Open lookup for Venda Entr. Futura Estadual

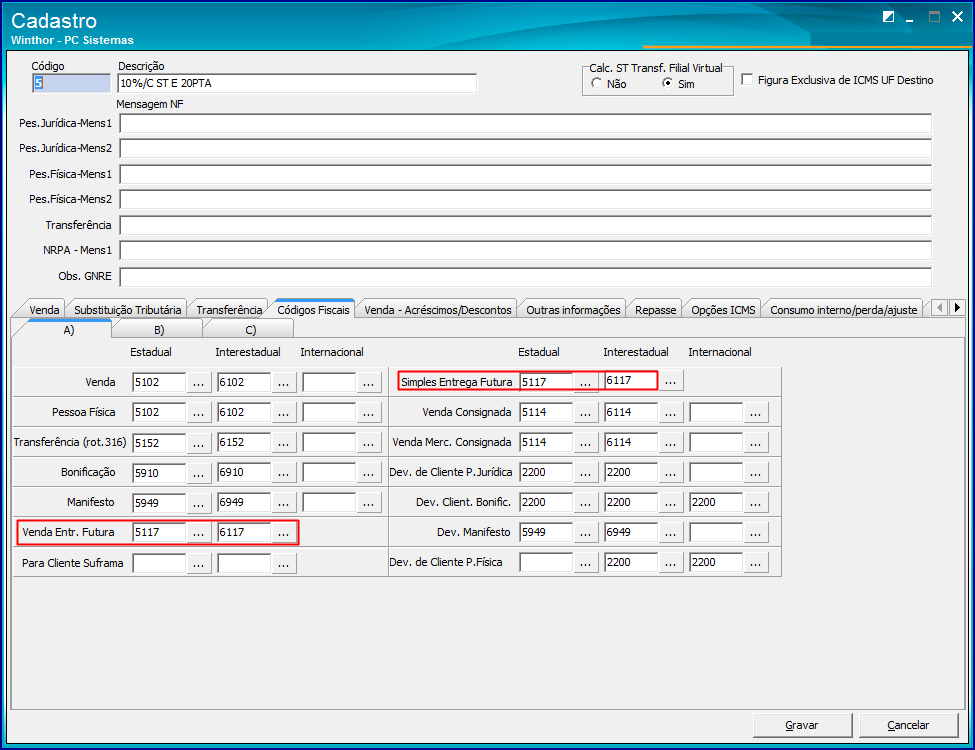(198, 532)
